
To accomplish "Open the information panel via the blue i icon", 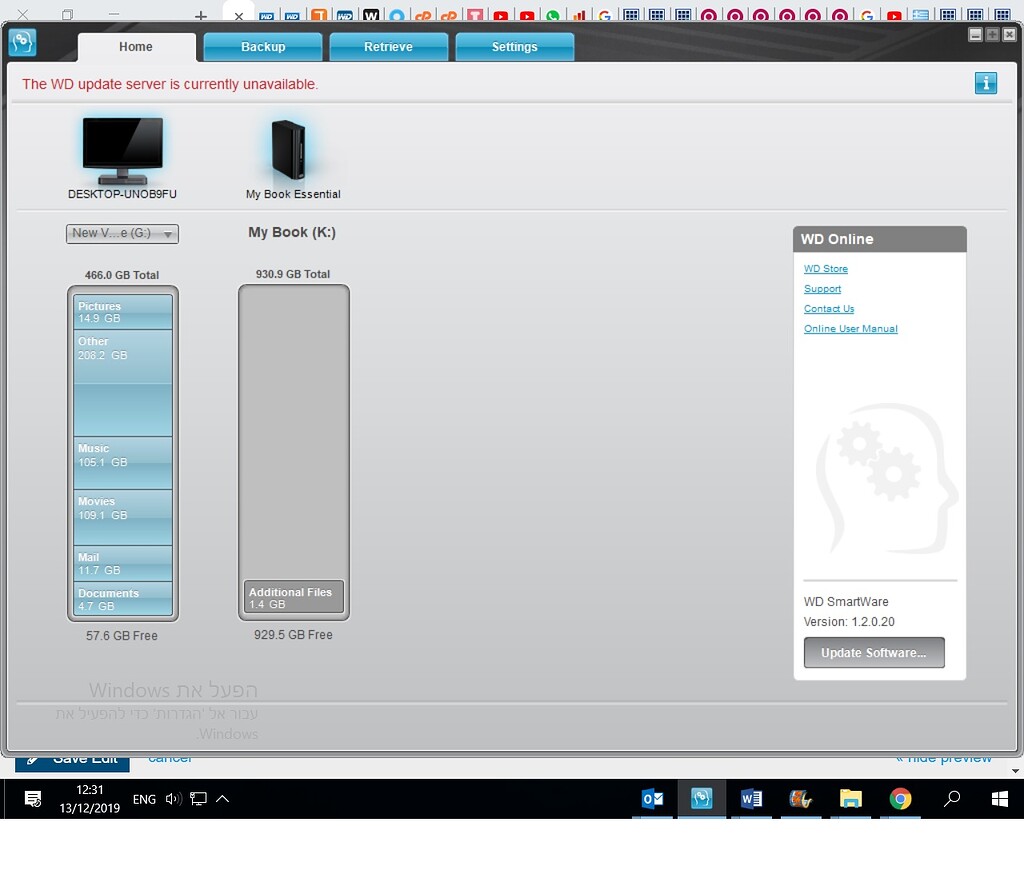I will pos(986,83).
